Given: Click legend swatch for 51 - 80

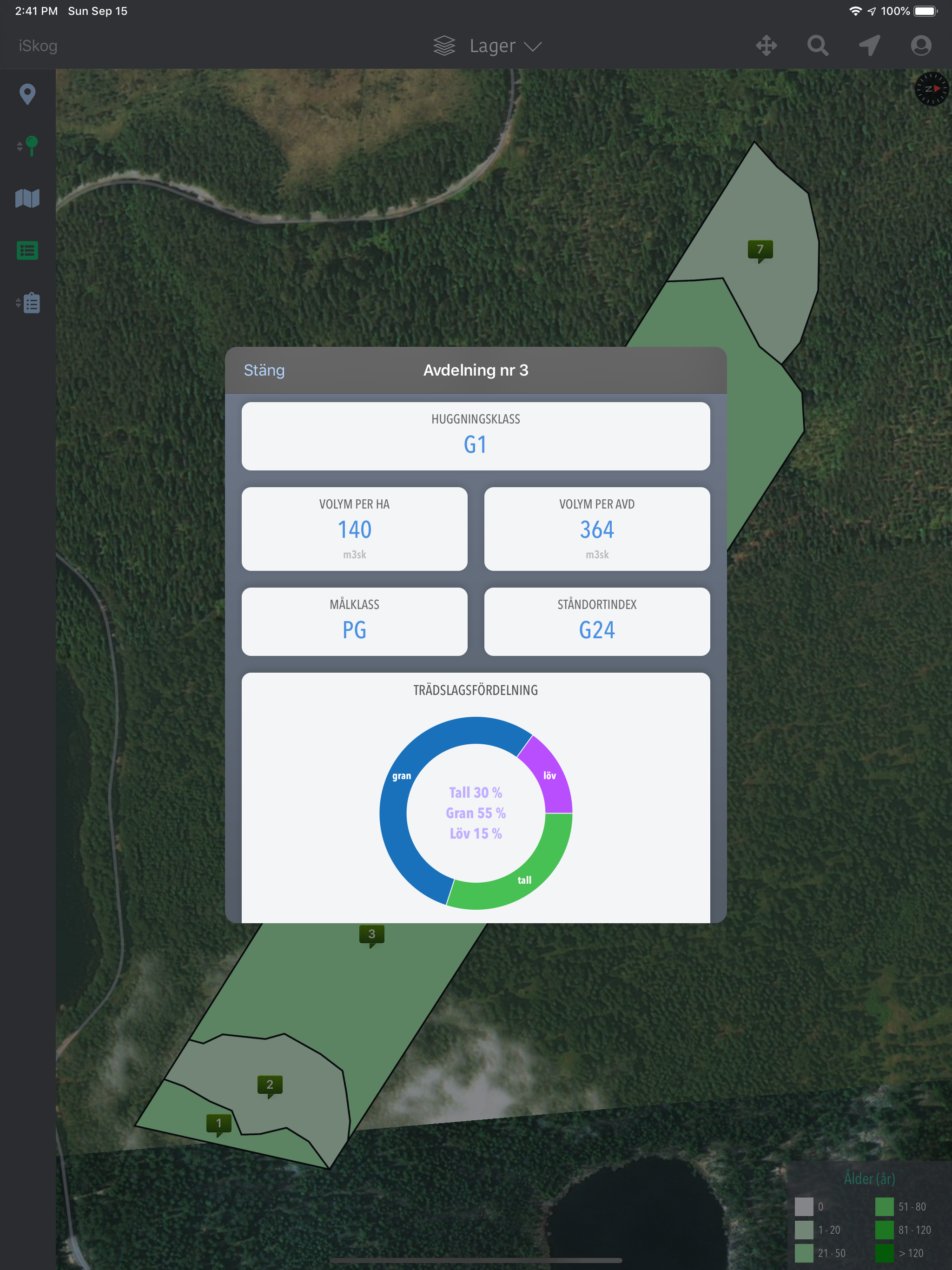Looking at the screenshot, I should [884, 1207].
